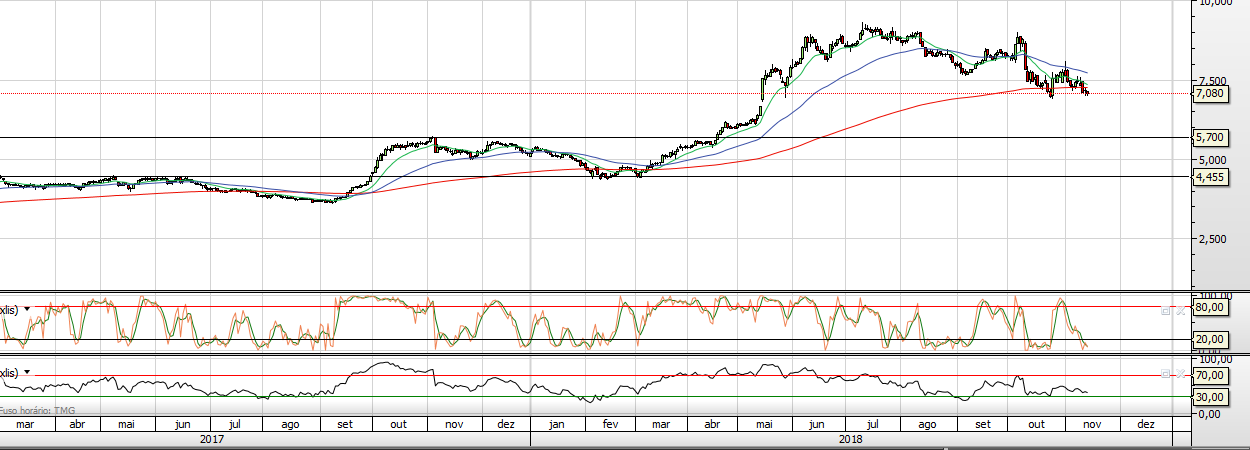Screen dimensions: 1250x450
Task: Select the 5,700 horizontal line price label
Action: point(1210,137)
